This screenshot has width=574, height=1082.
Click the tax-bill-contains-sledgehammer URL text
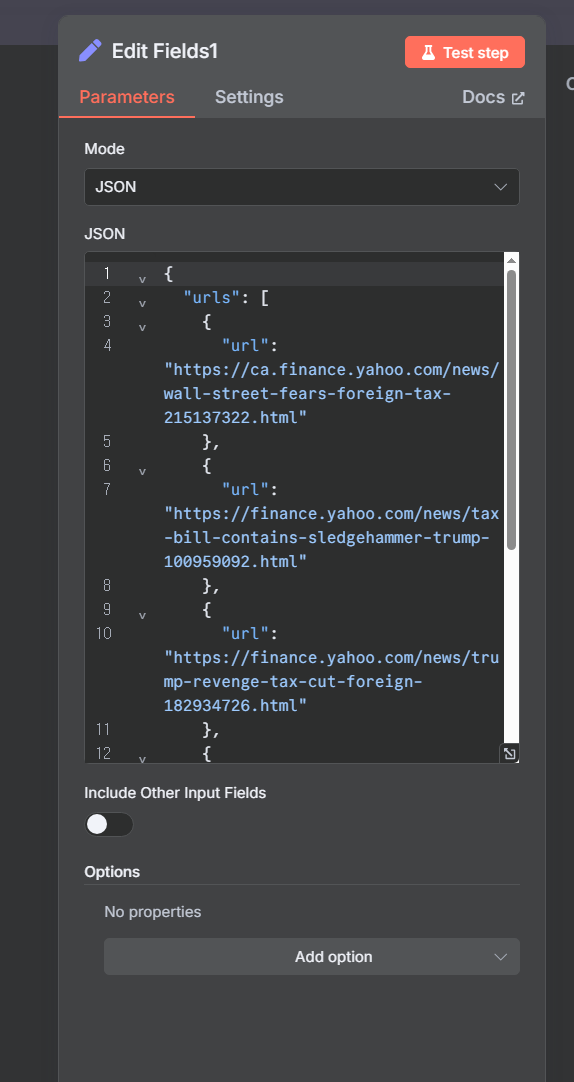pyautogui.click(x=331, y=538)
